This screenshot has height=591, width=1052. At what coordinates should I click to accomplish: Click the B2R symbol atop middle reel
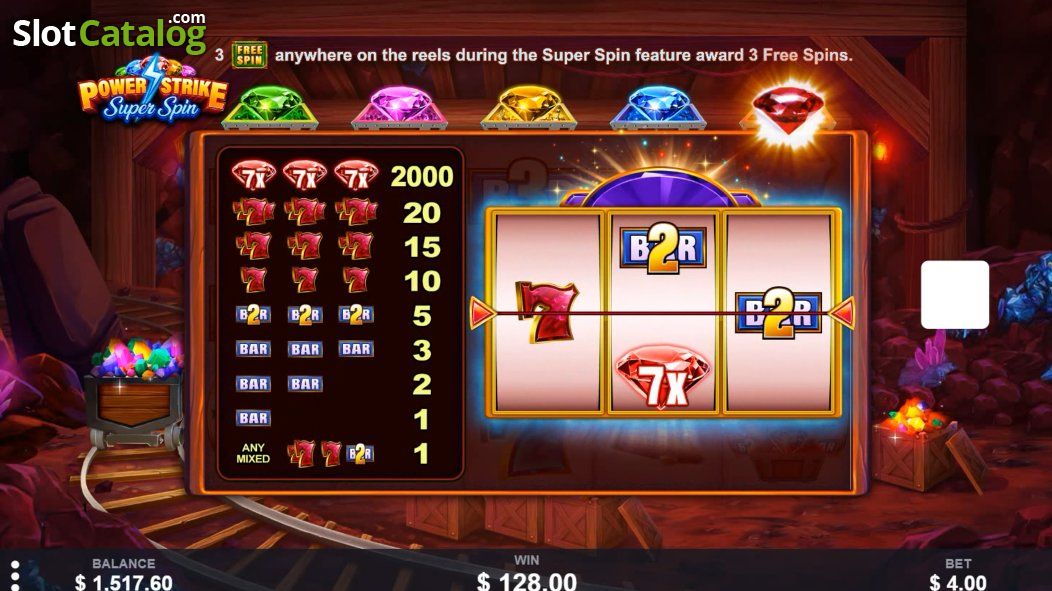663,248
